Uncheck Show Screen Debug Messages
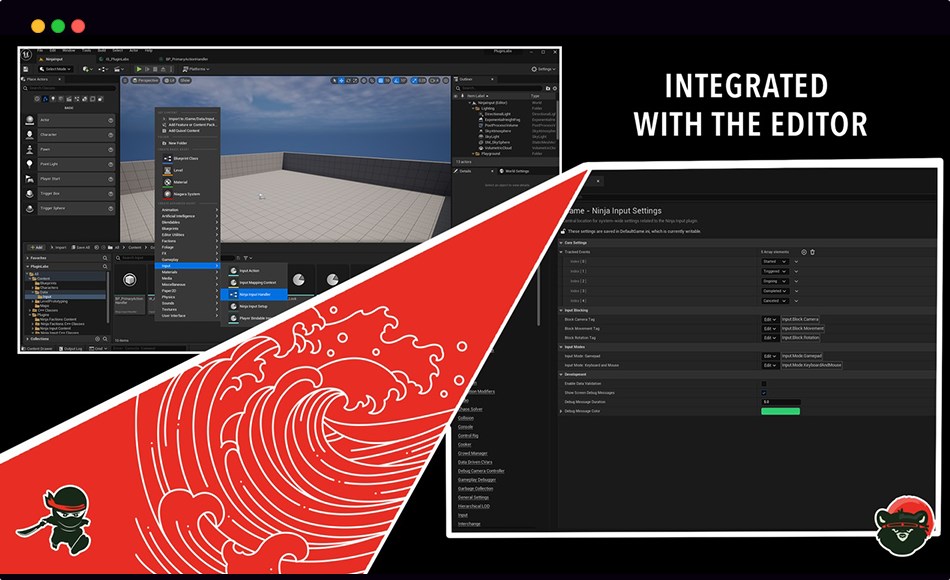The image size is (950, 580). click(x=765, y=393)
